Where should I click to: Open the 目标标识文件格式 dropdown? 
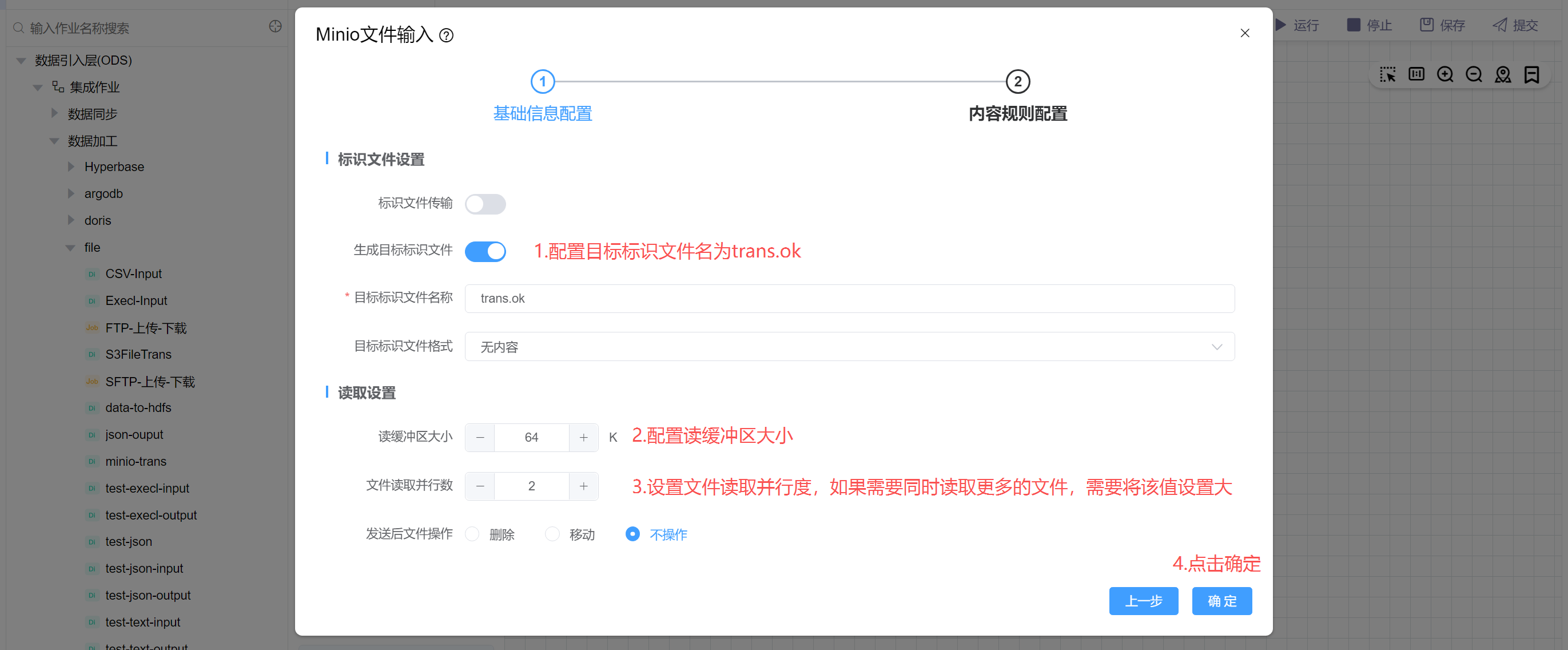(849, 347)
